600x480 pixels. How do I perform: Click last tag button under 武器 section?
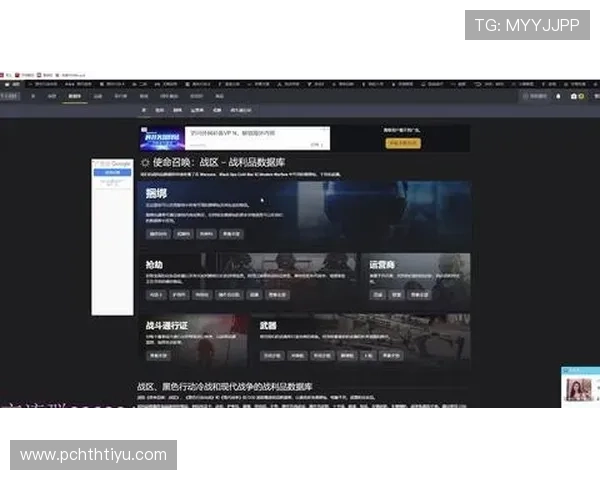tap(391, 356)
